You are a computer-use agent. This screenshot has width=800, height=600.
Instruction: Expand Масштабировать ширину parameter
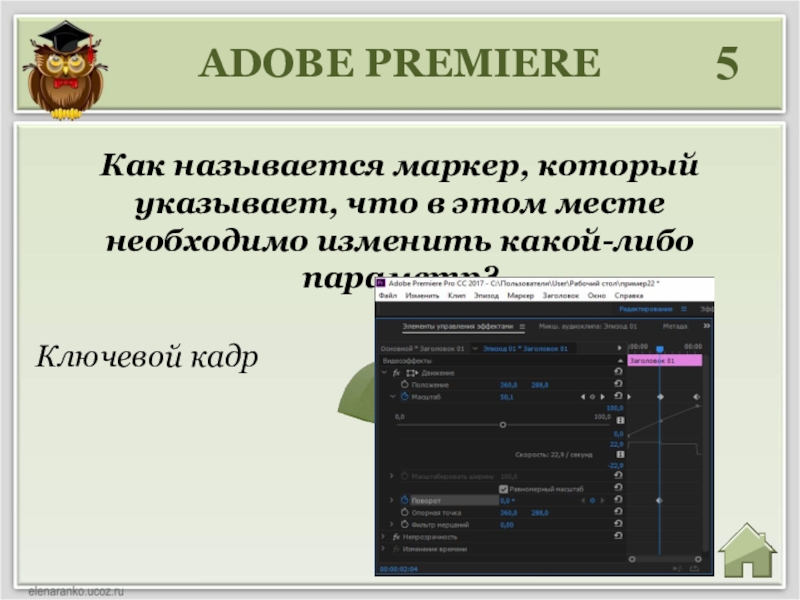[392, 476]
